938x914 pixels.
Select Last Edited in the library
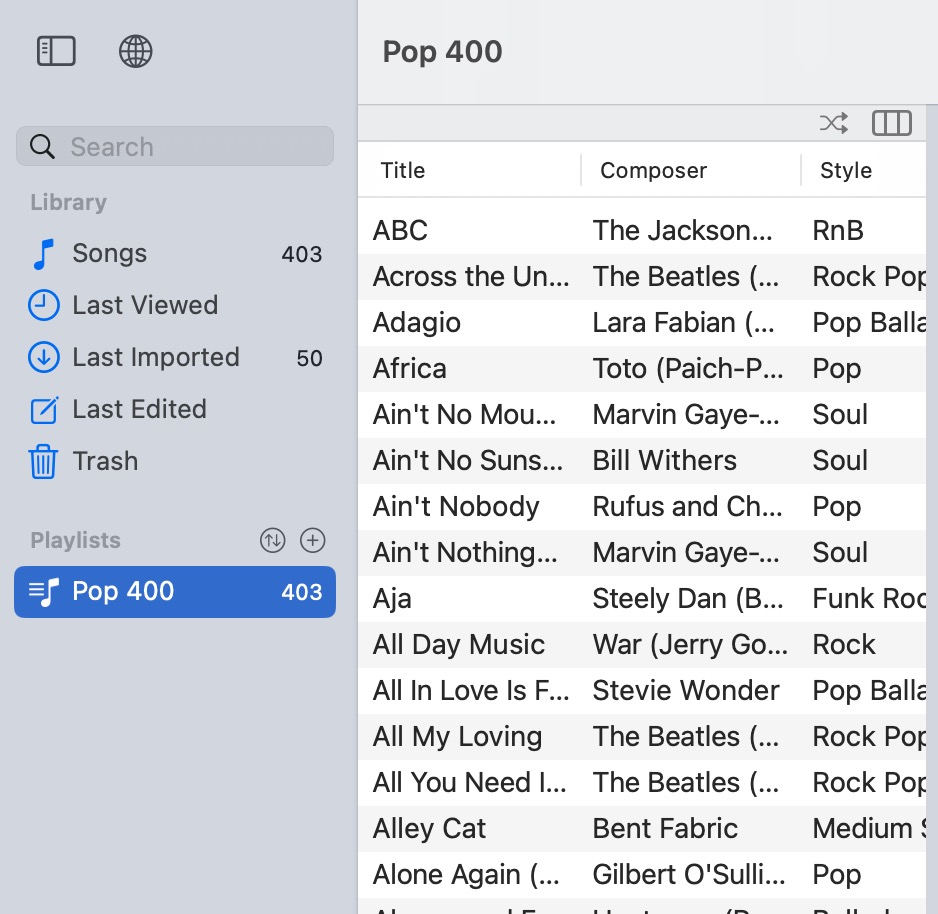(x=139, y=410)
